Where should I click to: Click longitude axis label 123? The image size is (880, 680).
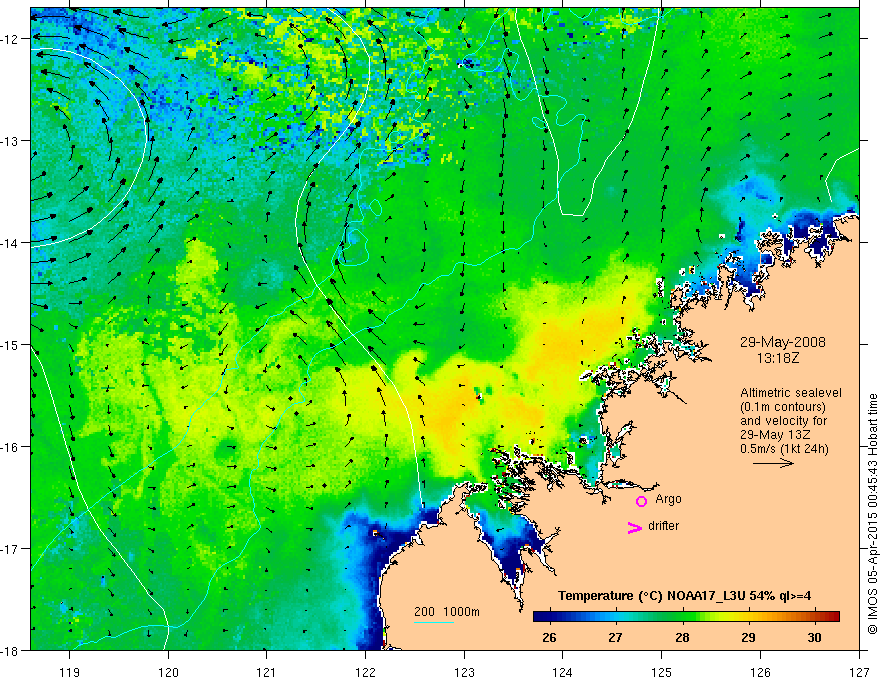click(464, 672)
